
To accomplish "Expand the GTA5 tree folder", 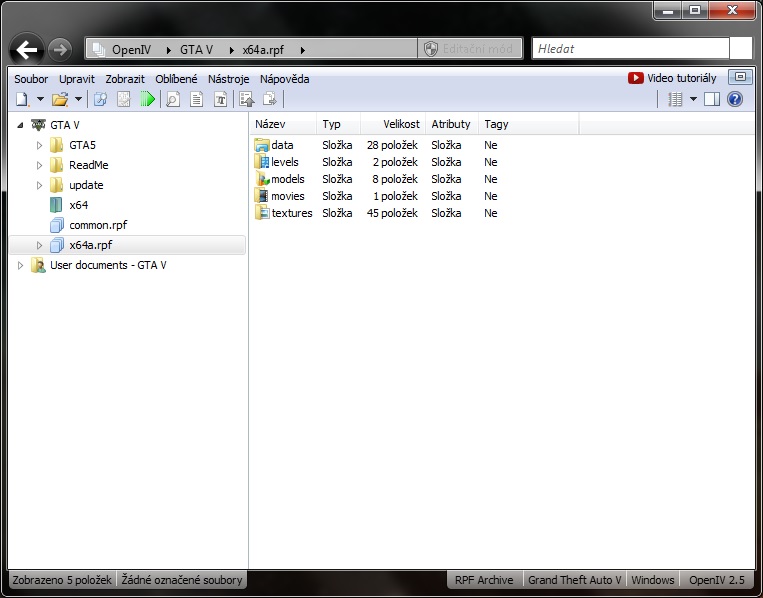I will click(40, 145).
